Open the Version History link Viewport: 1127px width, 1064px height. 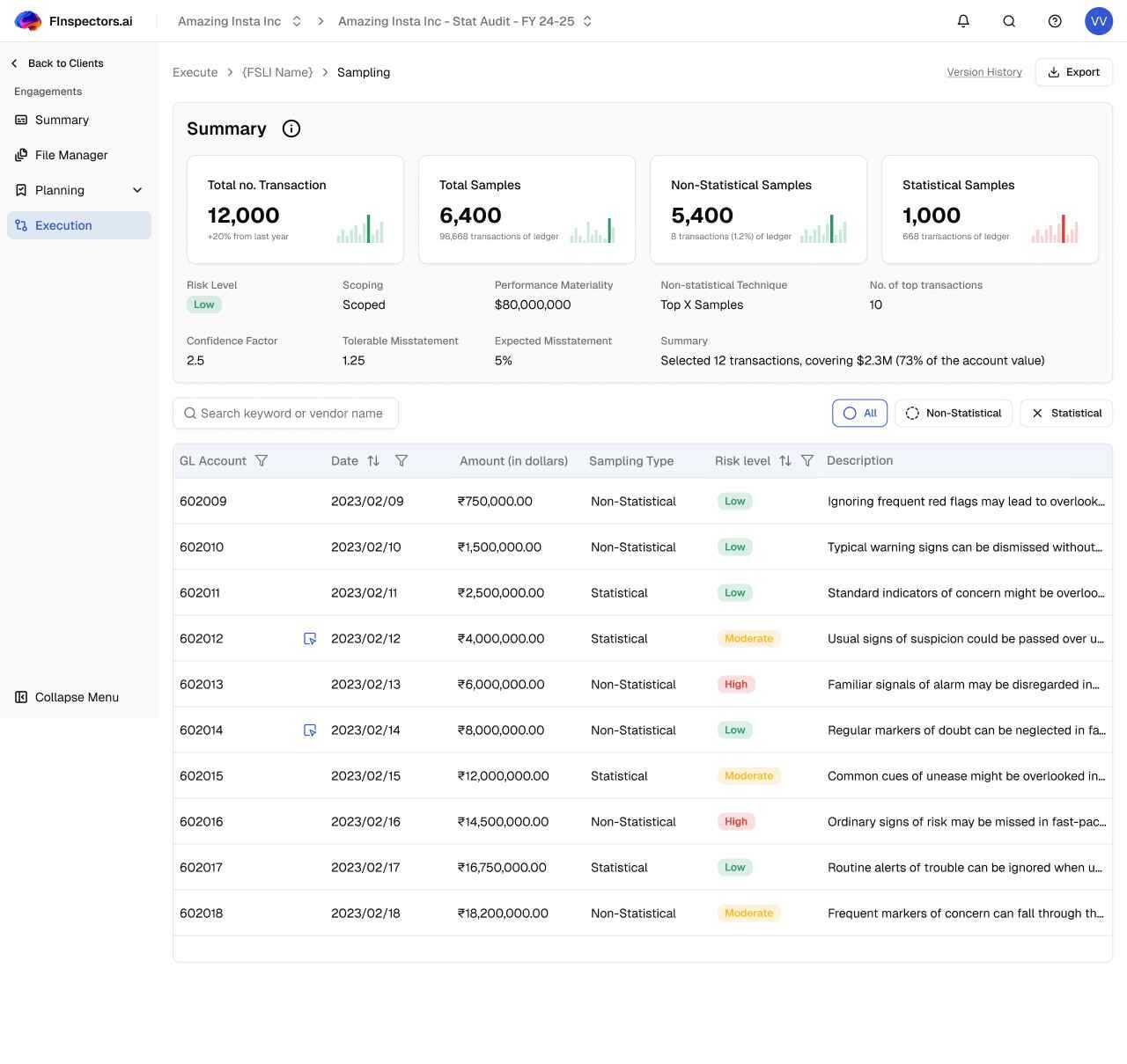pos(984,72)
